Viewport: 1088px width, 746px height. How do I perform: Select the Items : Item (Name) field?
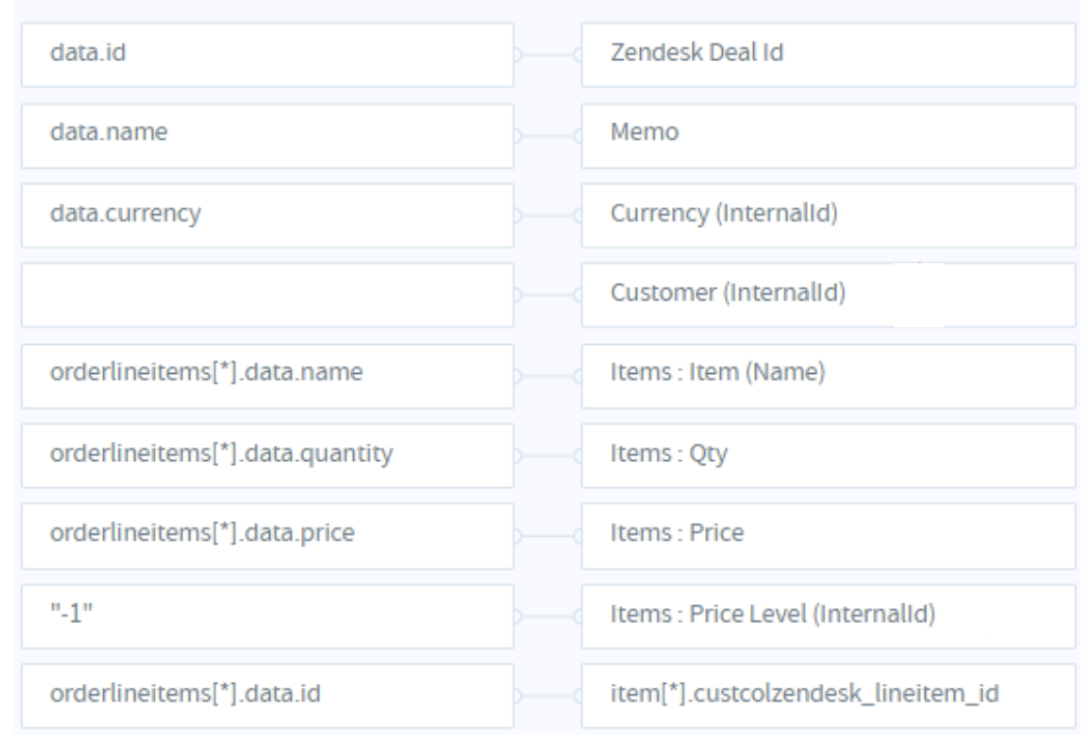(x=828, y=376)
